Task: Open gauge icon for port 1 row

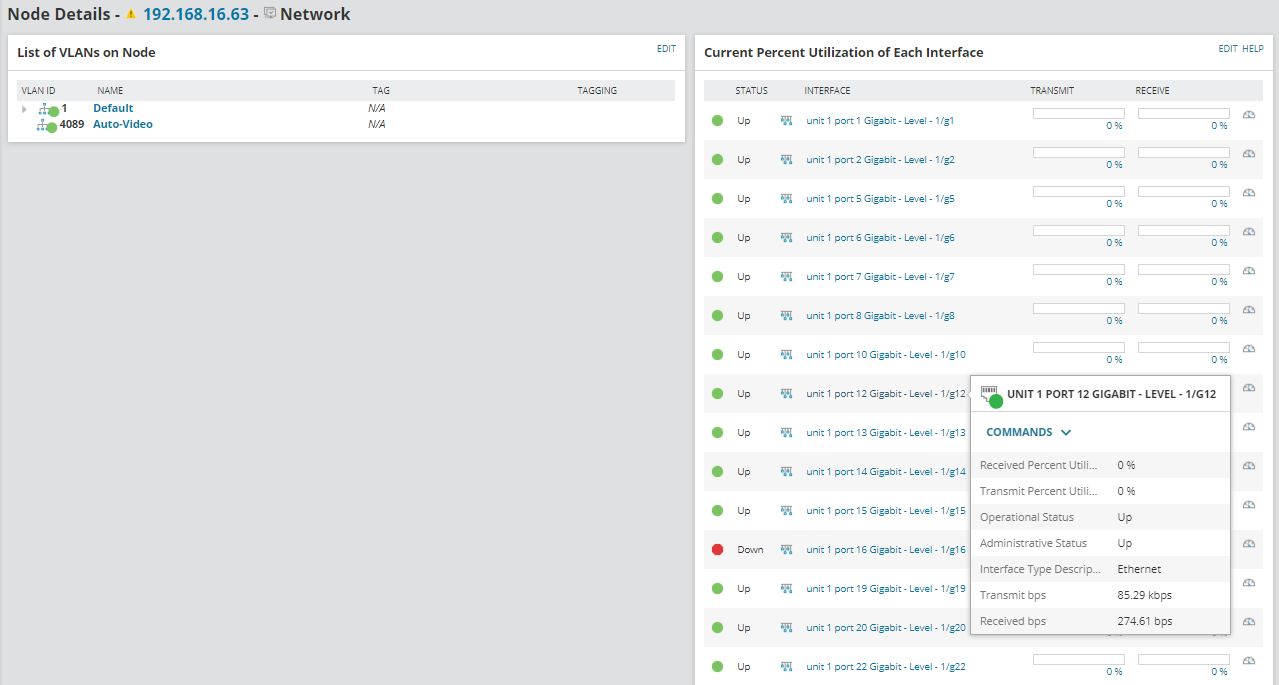Action: 1248,115
